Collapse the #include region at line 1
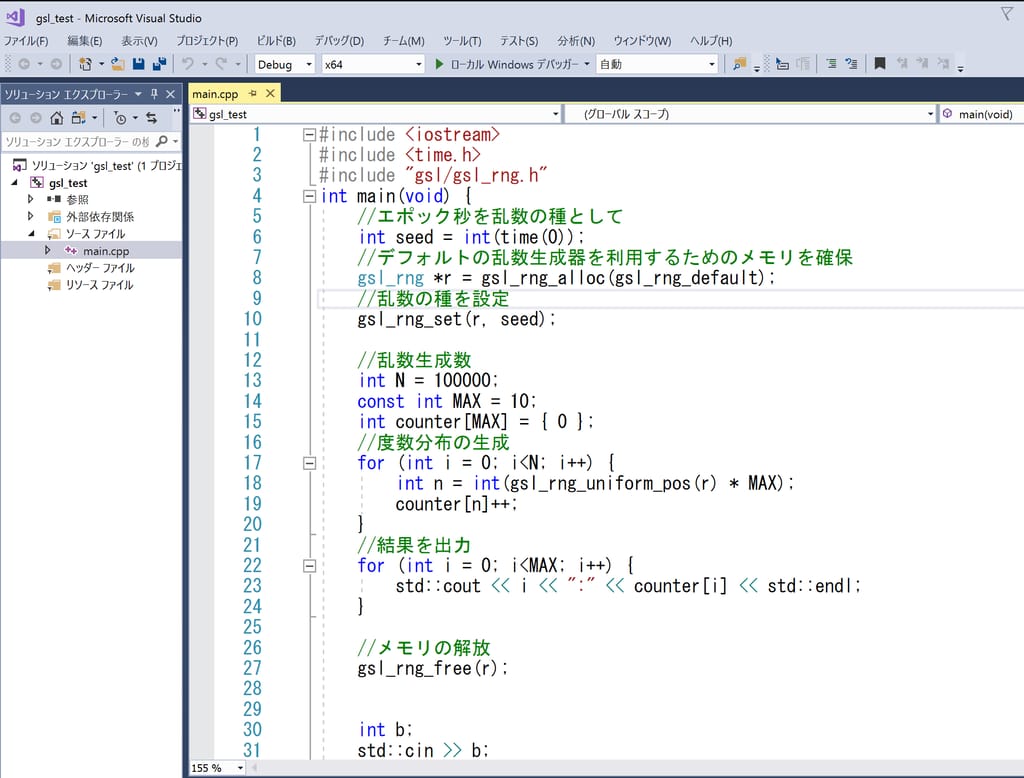The image size is (1024, 778). [310, 135]
